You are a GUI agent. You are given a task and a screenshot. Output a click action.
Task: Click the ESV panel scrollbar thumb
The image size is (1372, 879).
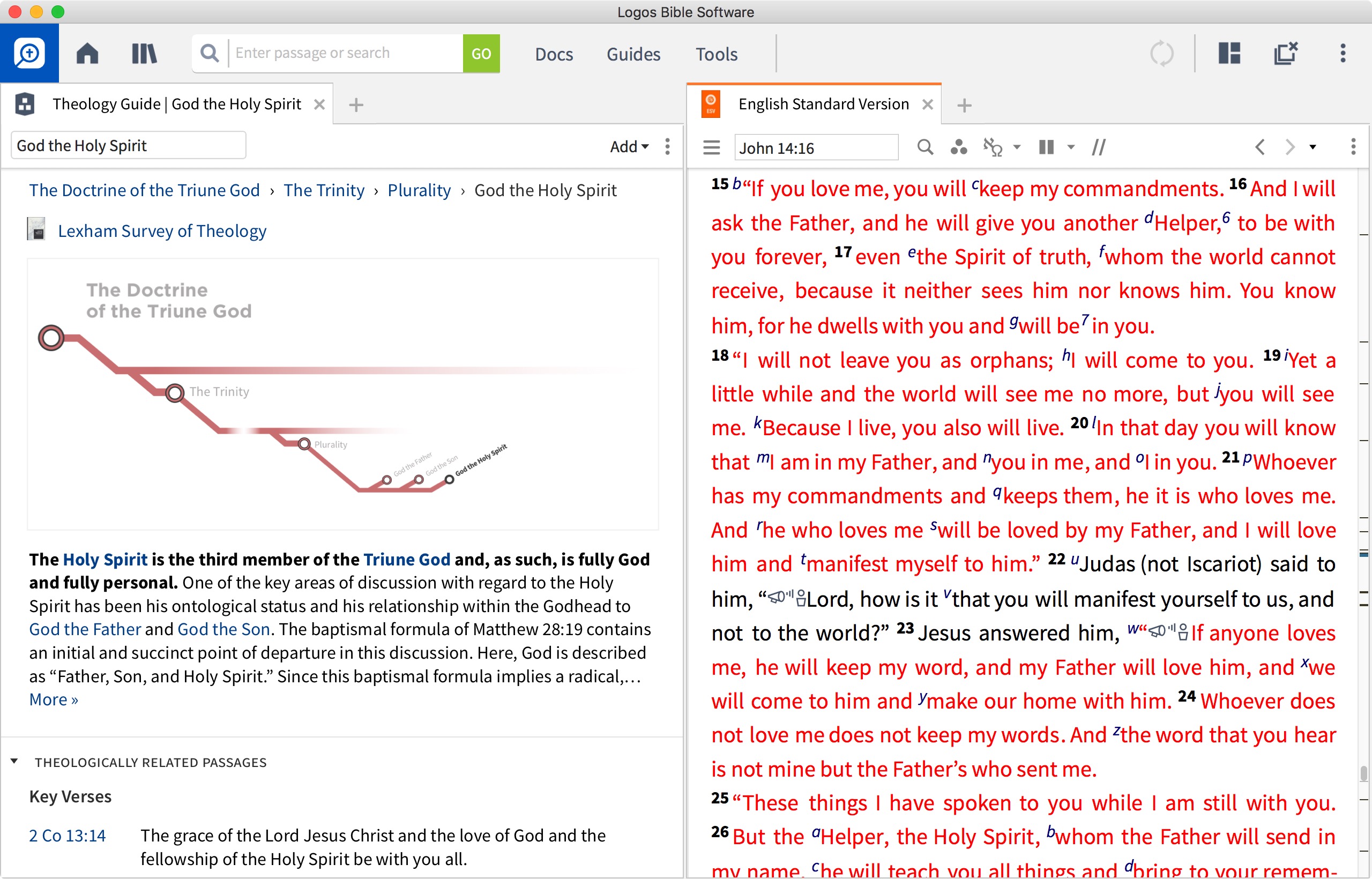tap(1364, 773)
